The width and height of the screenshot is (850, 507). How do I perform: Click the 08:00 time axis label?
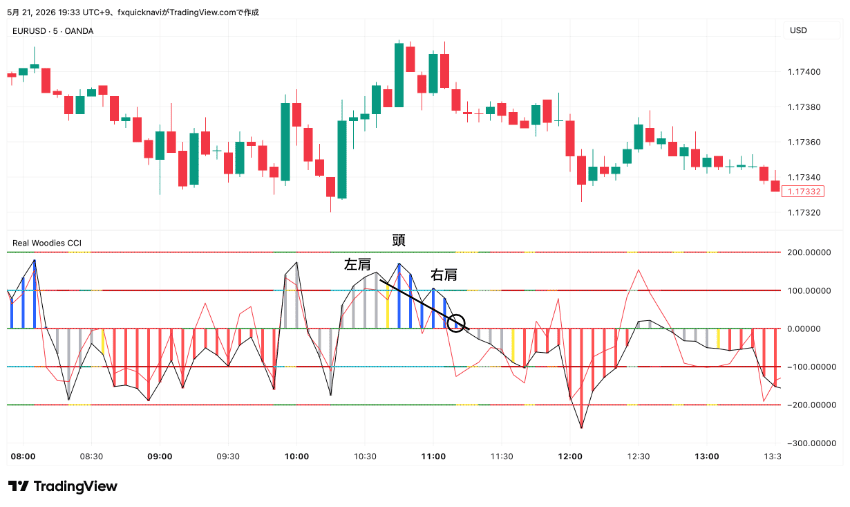coord(23,457)
